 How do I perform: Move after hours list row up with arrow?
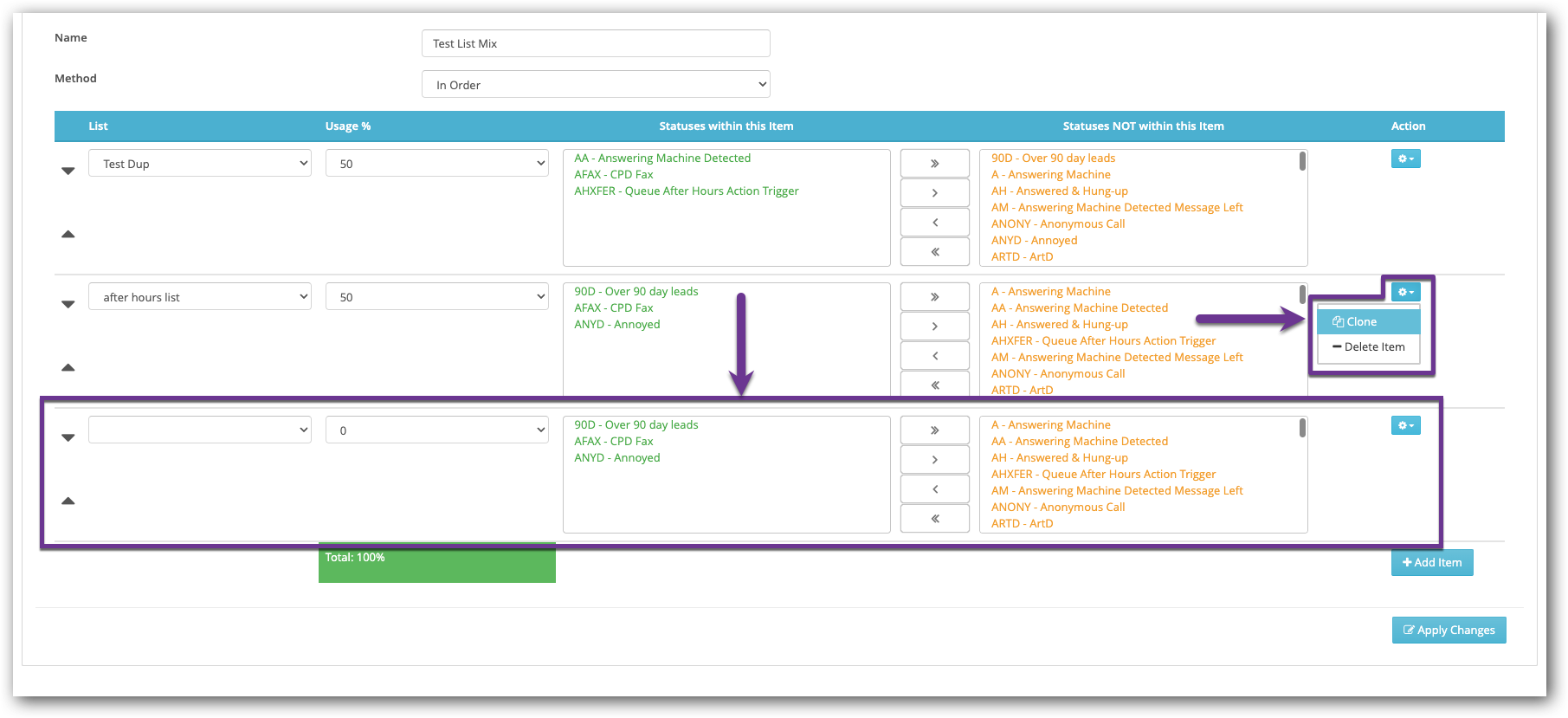tap(68, 367)
